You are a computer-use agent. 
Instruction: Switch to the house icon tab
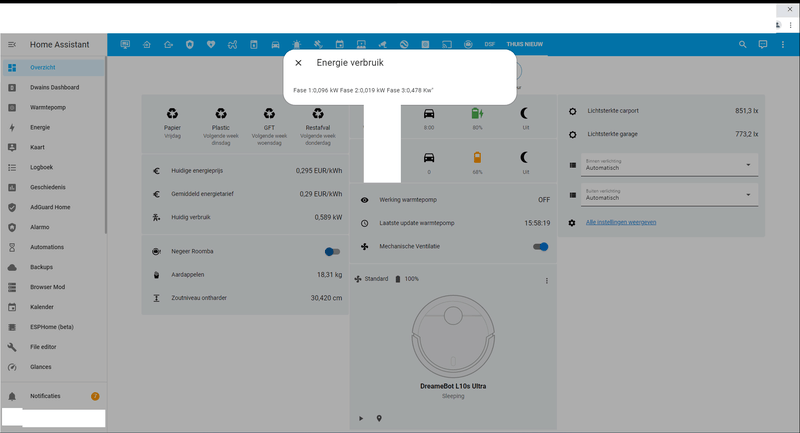click(x=146, y=44)
